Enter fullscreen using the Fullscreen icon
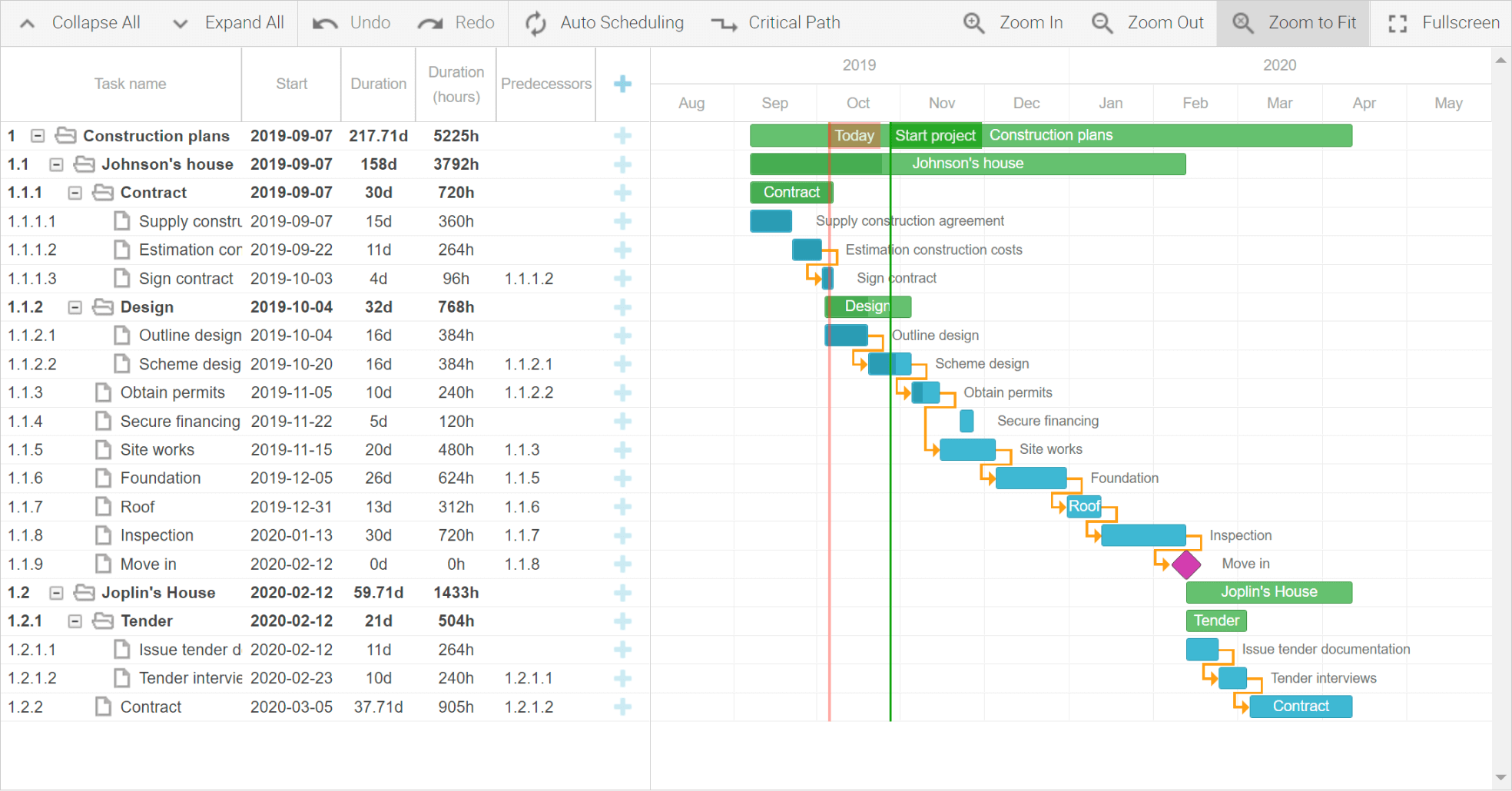This screenshot has width=1512, height=791. (1397, 22)
